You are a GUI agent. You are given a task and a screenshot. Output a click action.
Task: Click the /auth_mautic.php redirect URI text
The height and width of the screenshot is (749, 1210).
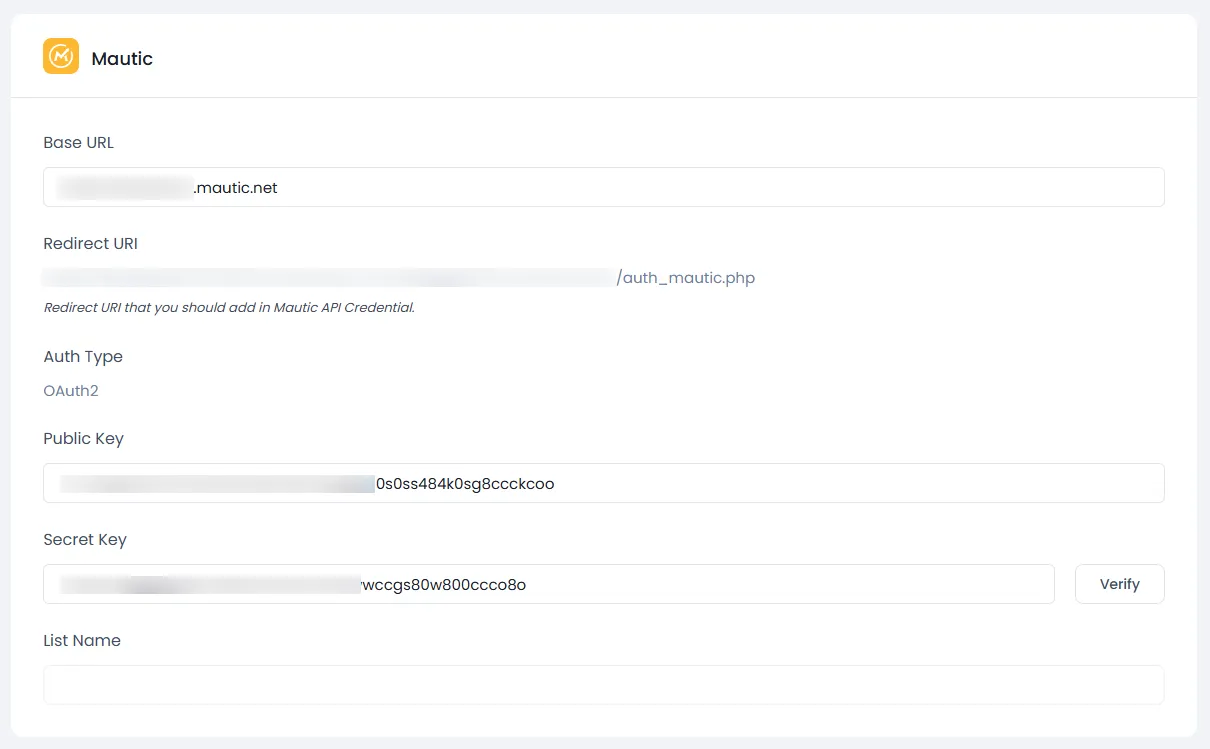pyautogui.click(x=686, y=278)
